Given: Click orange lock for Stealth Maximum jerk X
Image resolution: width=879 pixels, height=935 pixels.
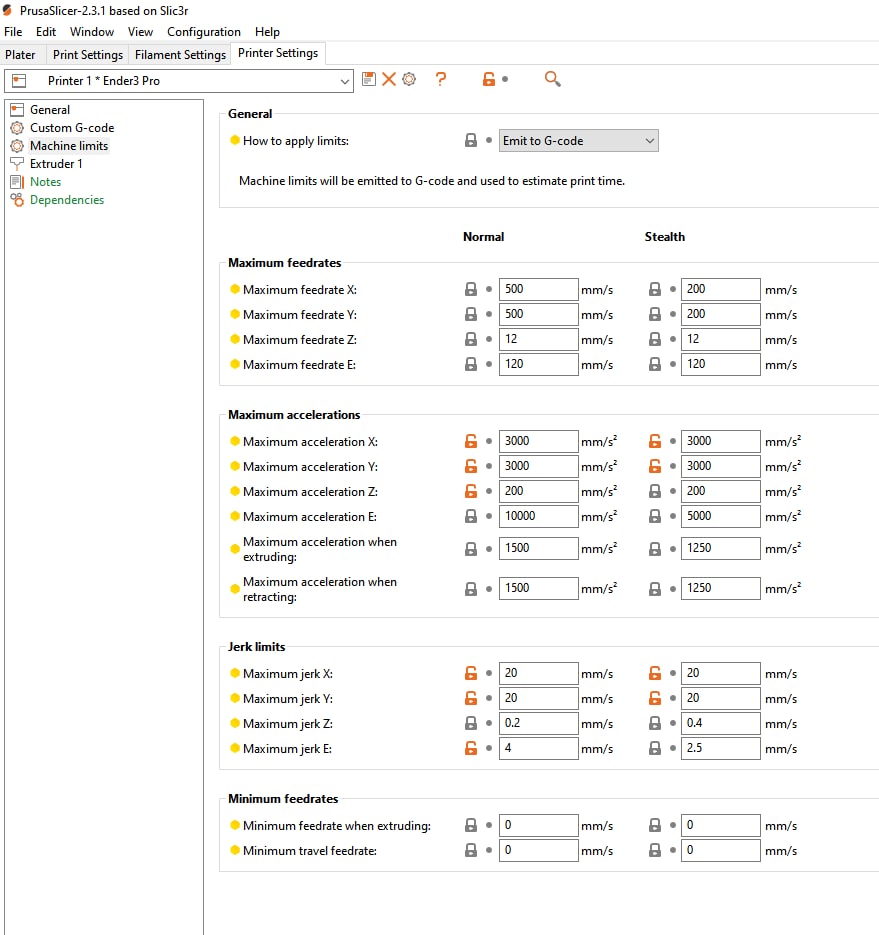Looking at the screenshot, I should [655, 673].
